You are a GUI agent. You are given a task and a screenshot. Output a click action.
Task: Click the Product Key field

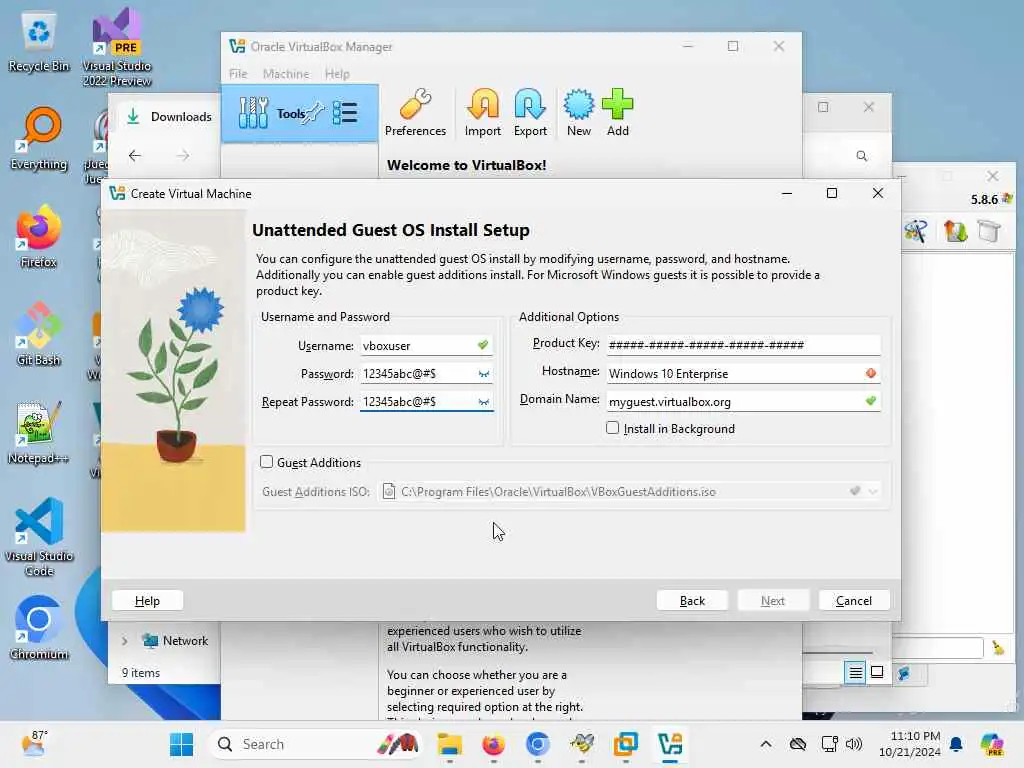(743, 345)
